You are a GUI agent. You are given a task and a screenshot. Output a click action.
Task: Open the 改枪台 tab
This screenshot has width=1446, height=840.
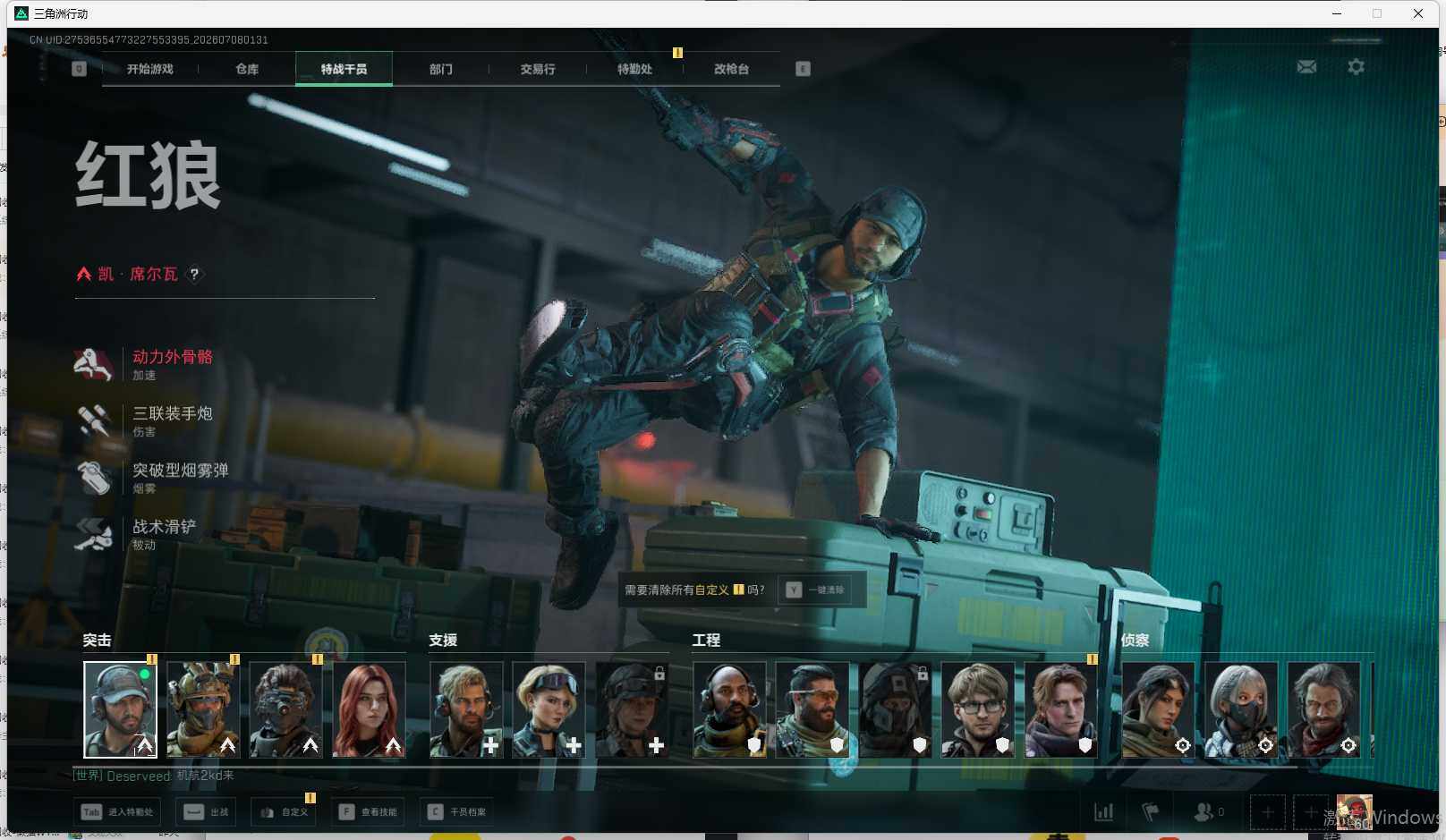(731, 69)
